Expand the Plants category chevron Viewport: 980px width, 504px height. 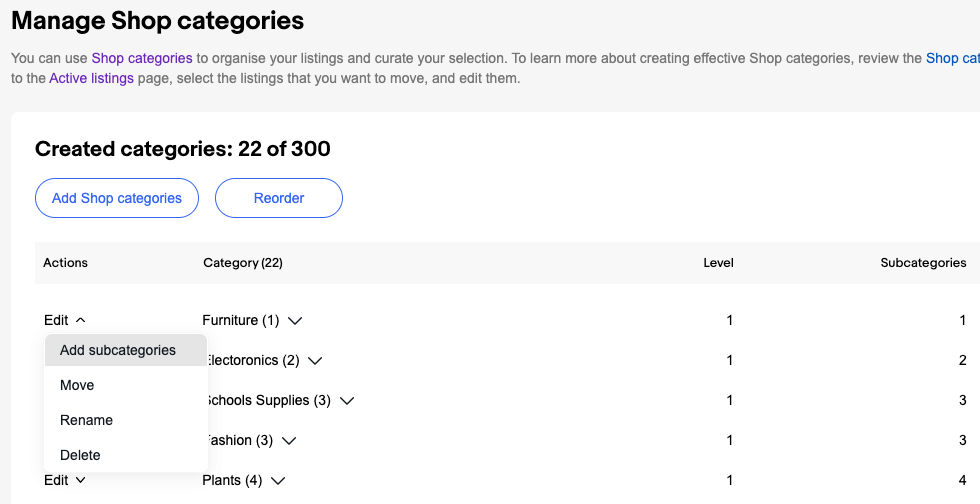click(278, 481)
